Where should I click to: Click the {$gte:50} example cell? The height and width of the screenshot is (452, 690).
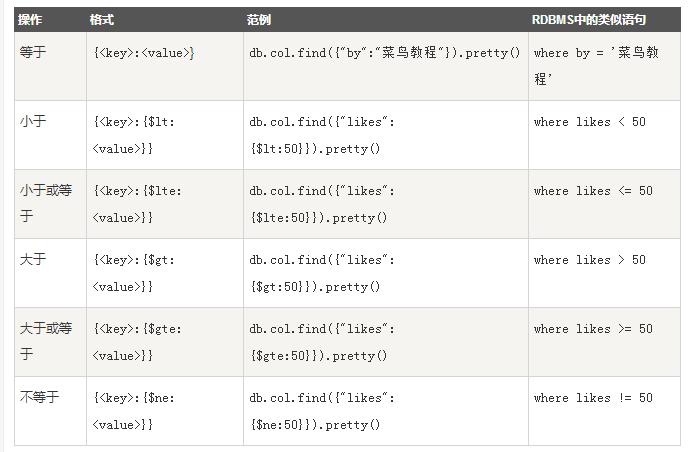(385, 342)
